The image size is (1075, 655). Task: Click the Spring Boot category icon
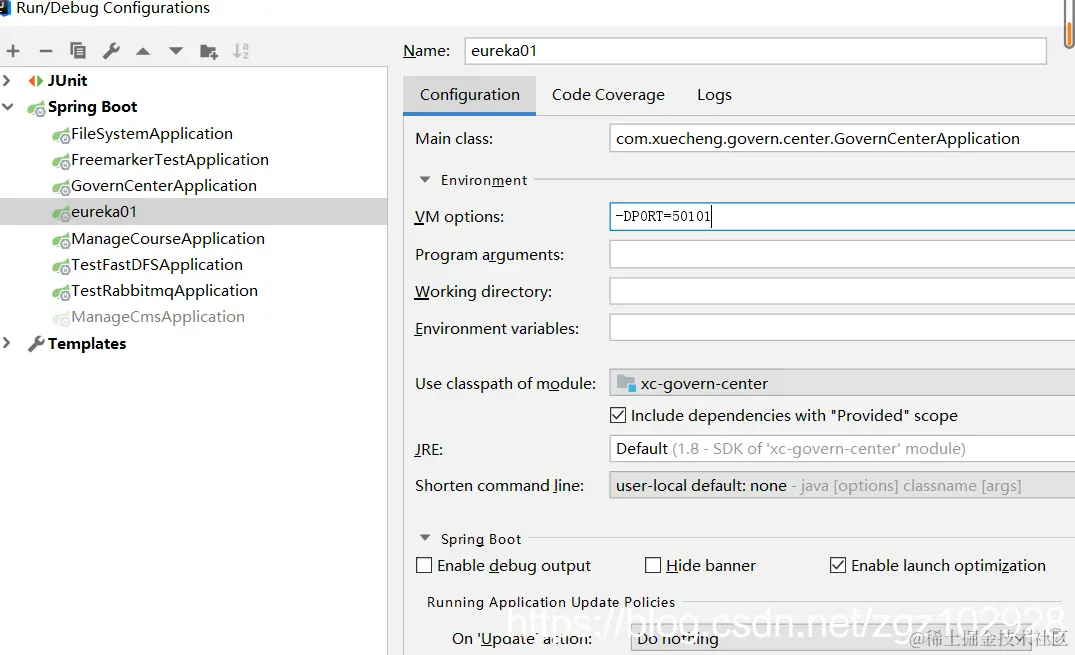36,108
